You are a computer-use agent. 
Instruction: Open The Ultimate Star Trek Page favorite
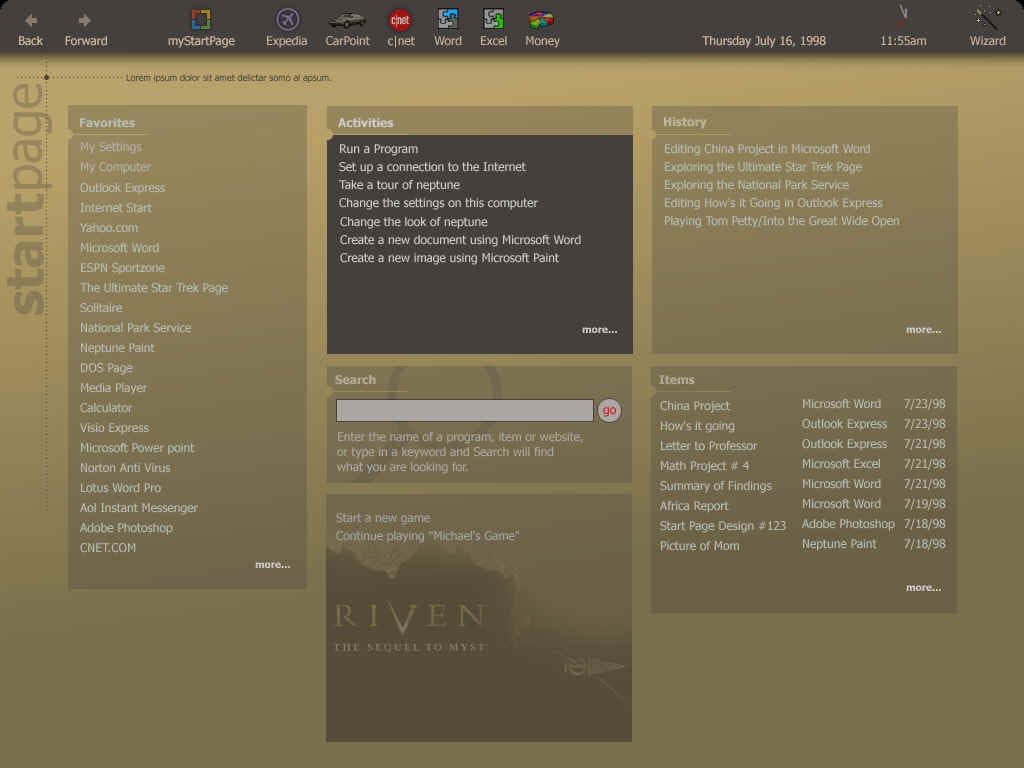pos(154,288)
